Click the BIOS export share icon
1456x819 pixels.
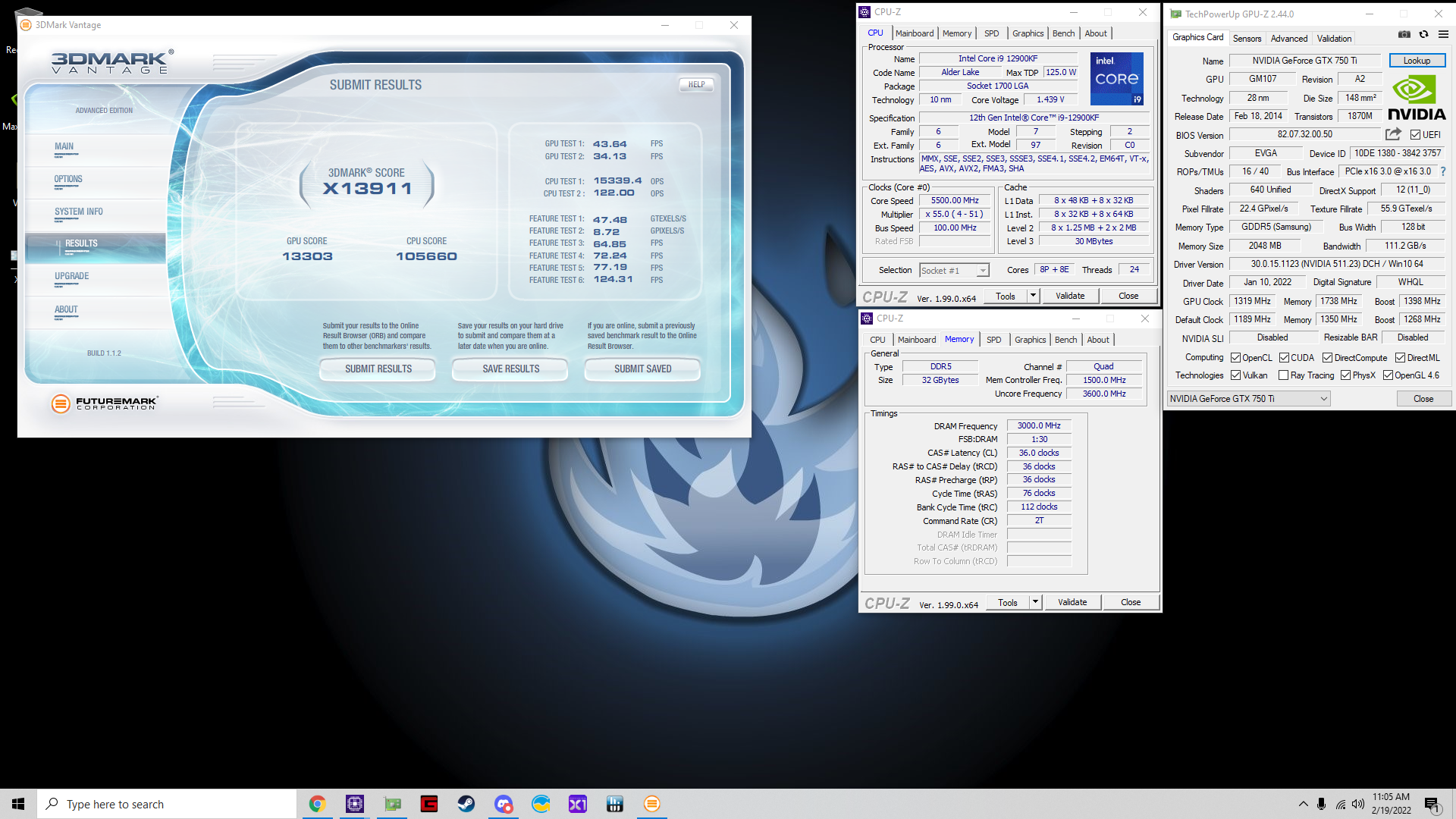click(x=1393, y=134)
